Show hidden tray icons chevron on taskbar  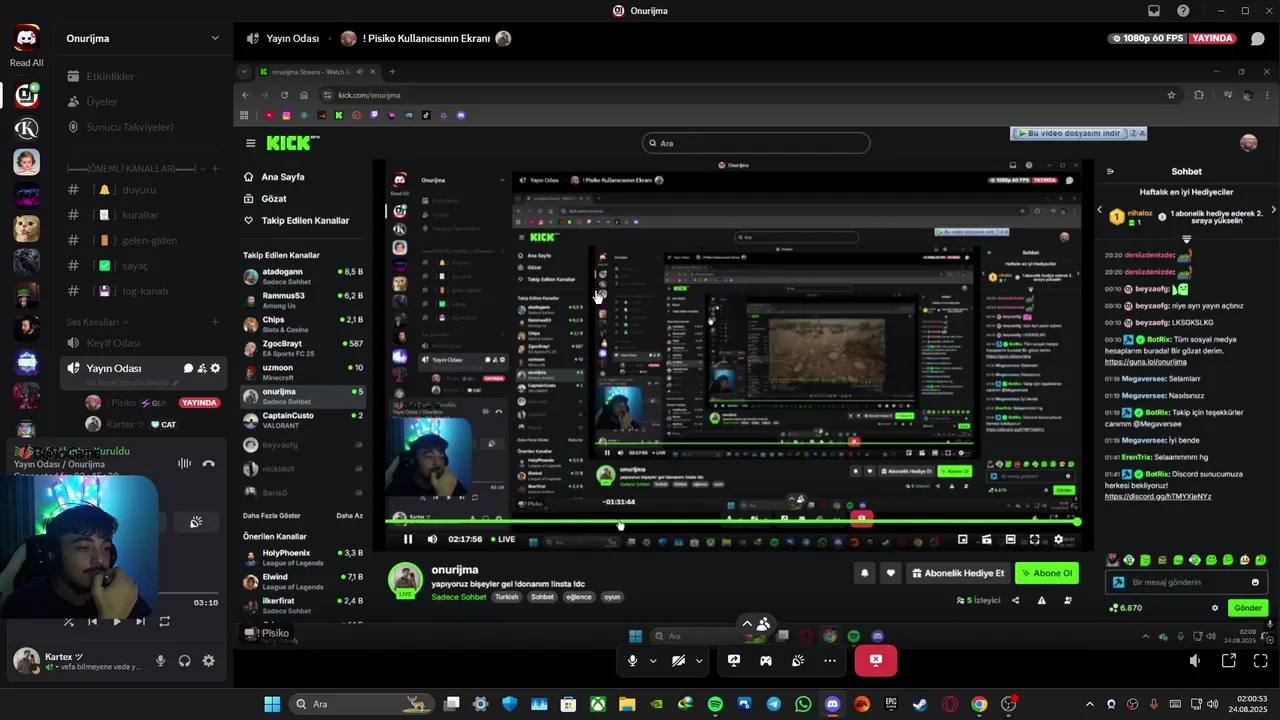tap(1090, 704)
